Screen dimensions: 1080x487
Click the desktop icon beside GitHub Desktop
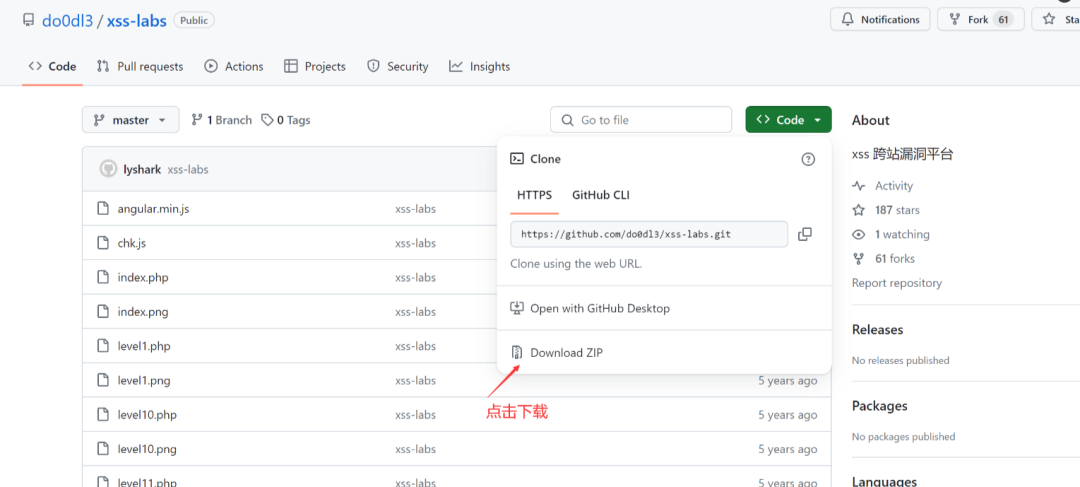point(517,308)
